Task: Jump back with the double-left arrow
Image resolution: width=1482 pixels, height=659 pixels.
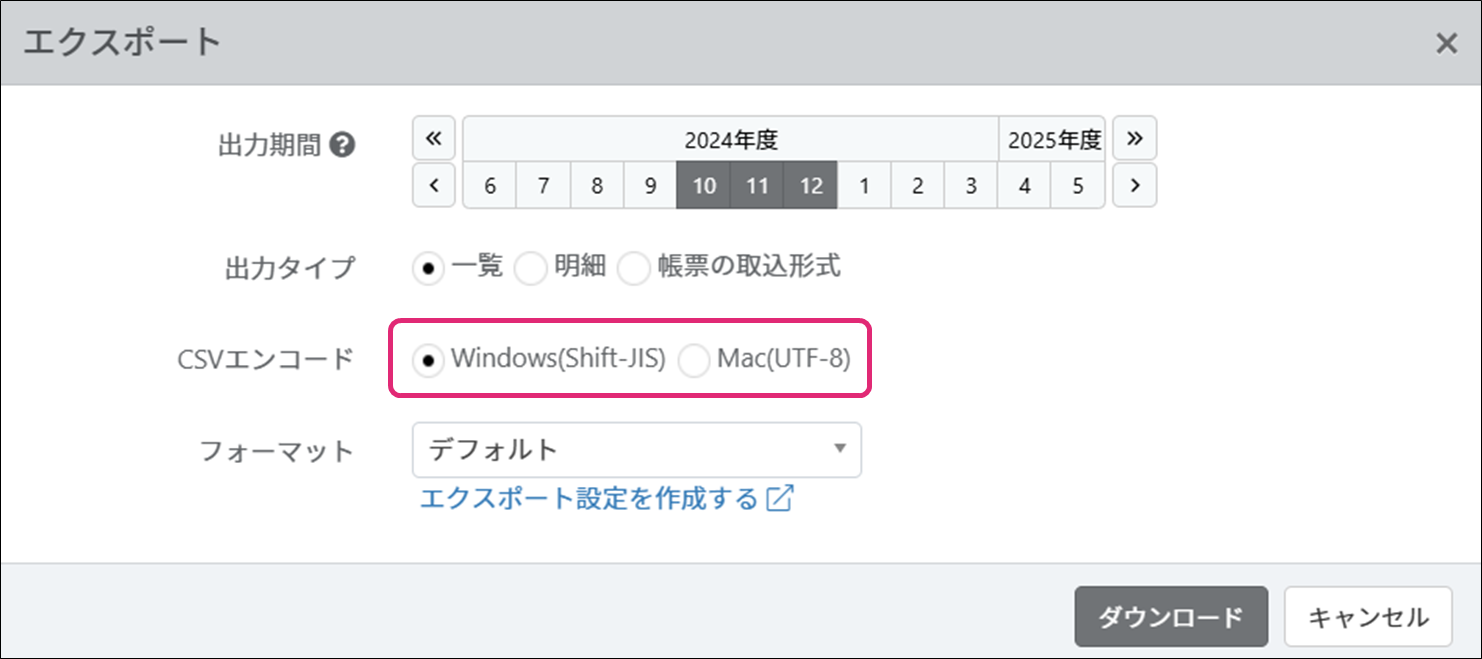Action: 434,139
